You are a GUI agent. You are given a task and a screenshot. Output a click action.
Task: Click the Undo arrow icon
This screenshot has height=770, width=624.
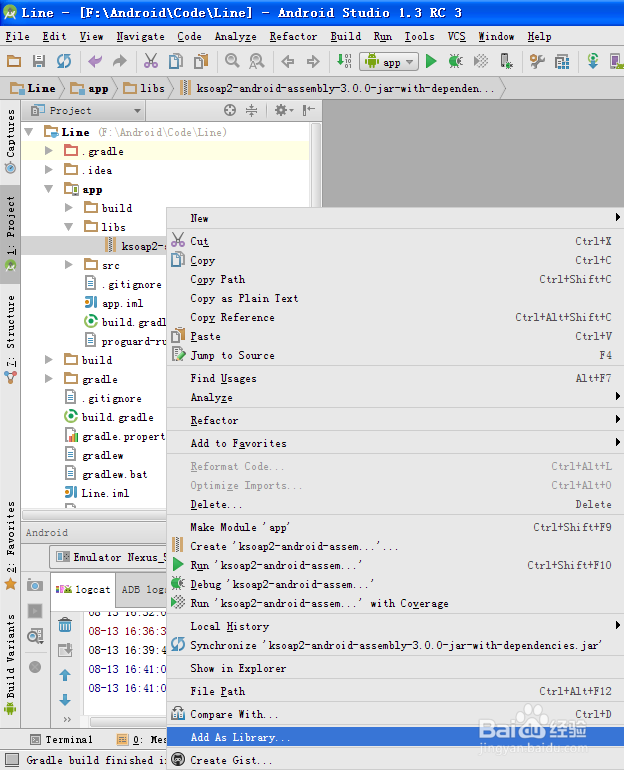tap(95, 61)
